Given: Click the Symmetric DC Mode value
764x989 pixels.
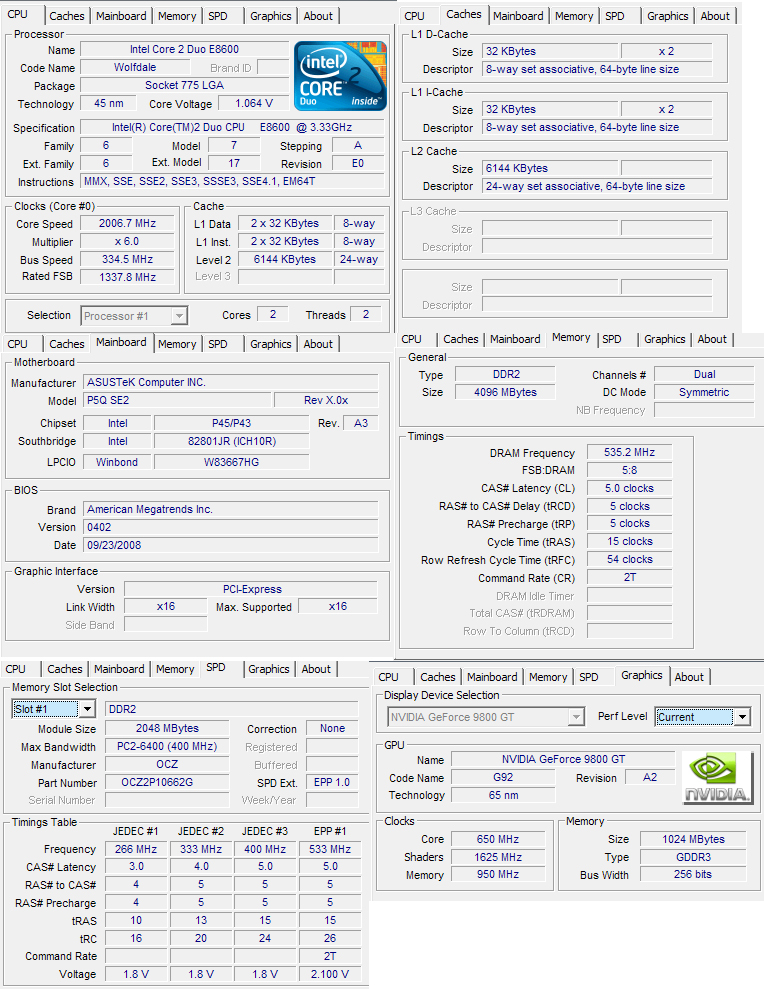Looking at the screenshot, I should pos(704,392).
